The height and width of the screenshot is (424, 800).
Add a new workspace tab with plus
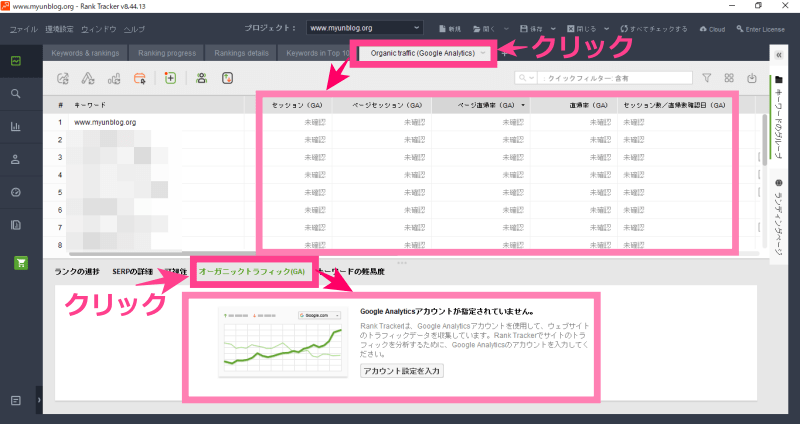pyautogui.click(x=504, y=53)
